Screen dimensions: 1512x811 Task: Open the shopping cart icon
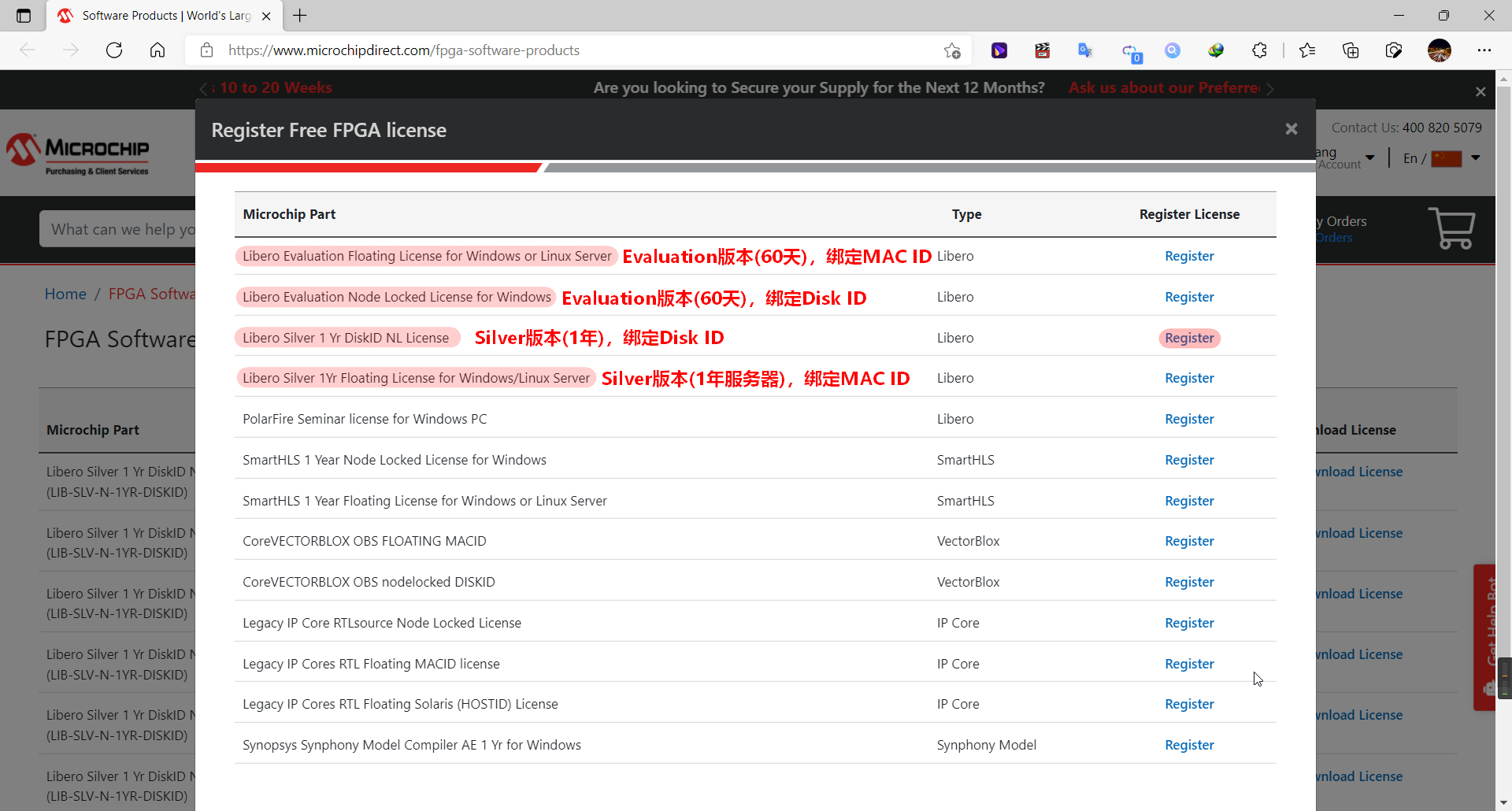pos(1451,228)
